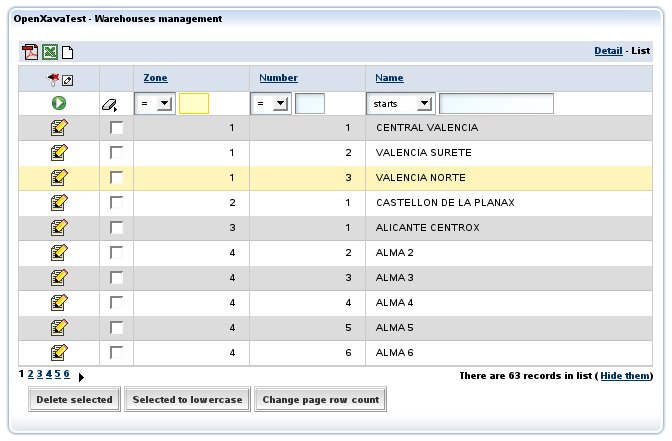Open the Zone comparator dropdown

point(154,103)
